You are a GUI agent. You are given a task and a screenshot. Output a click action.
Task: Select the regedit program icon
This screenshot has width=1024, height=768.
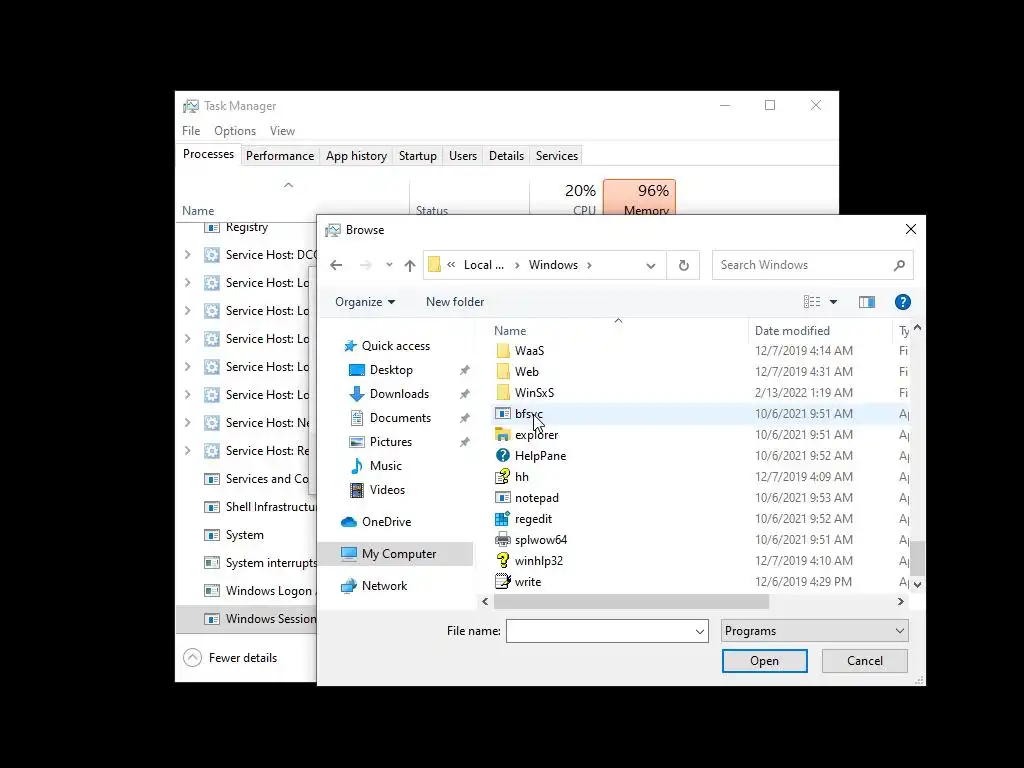[x=503, y=519]
